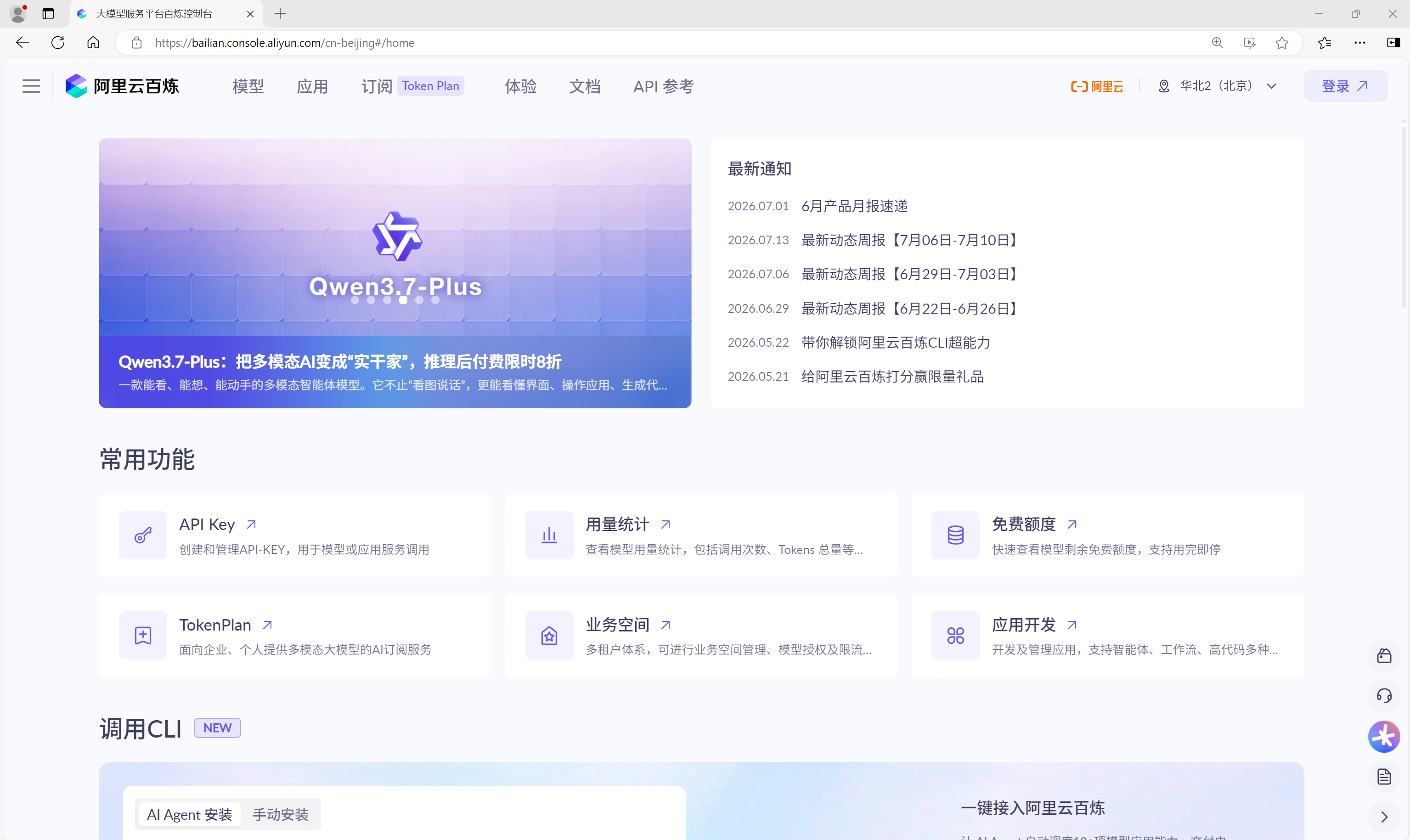Open the floating gift box widget
Viewport: 1410px width, 840px height.
1385,655
